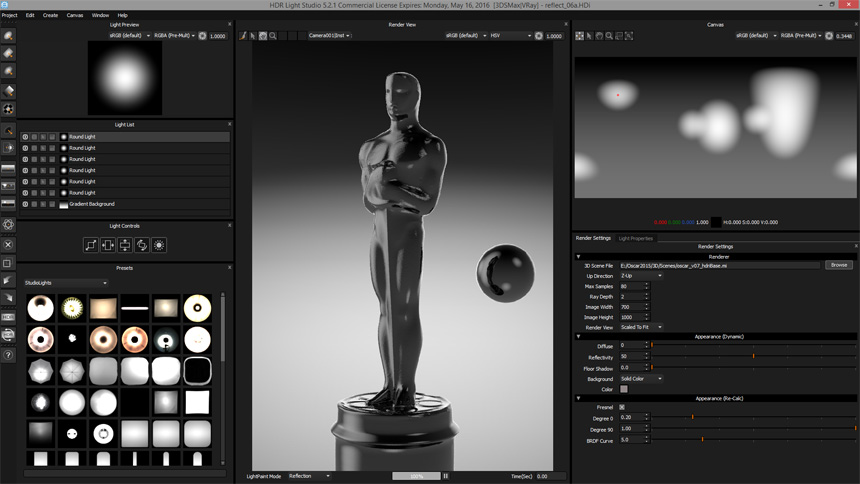The height and width of the screenshot is (484, 860).
Task: Click the exposure gear icon in Light Preview
Action: click(x=202, y=36)
